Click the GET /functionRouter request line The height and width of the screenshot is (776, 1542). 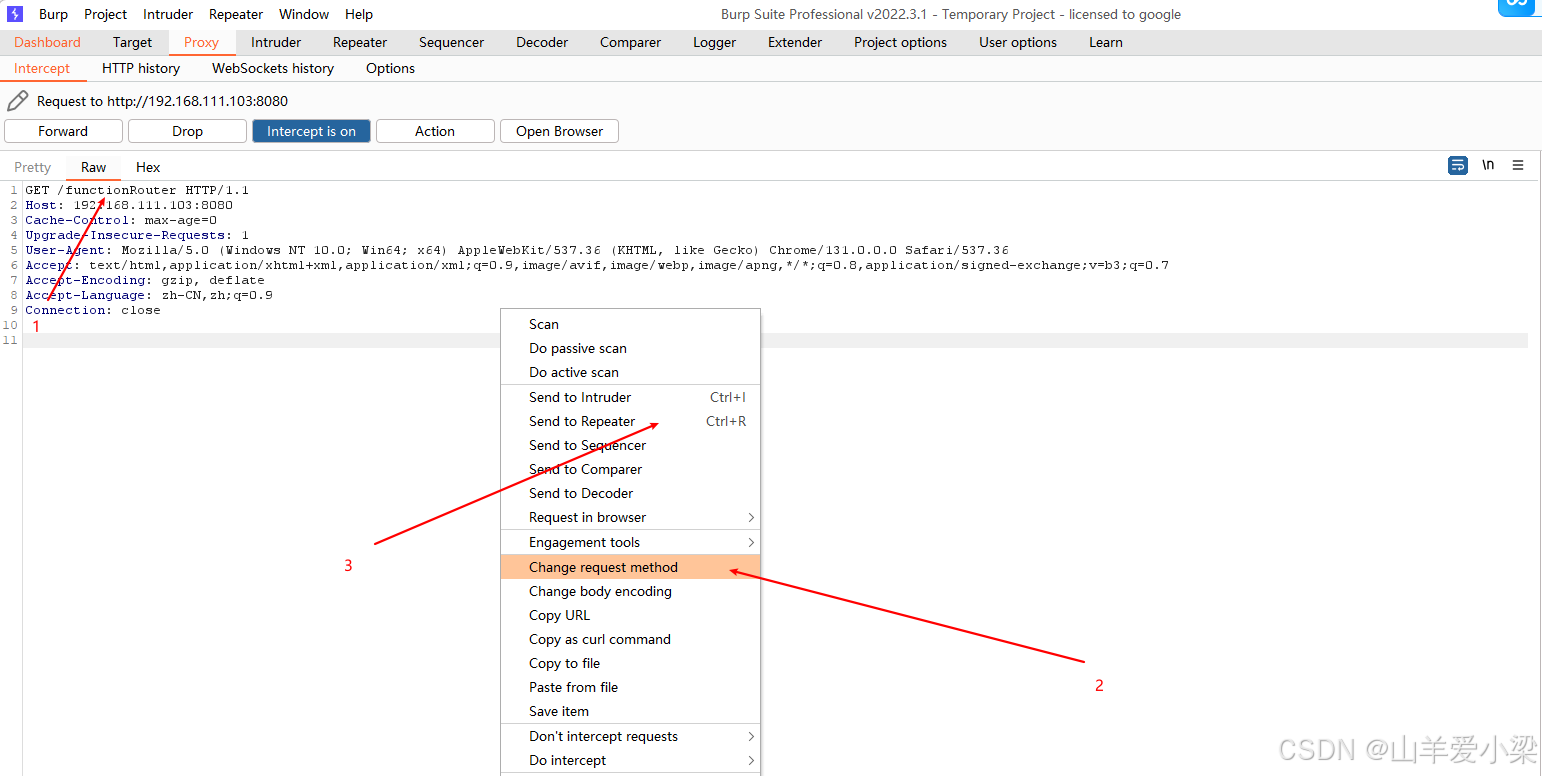pos(137,190)
